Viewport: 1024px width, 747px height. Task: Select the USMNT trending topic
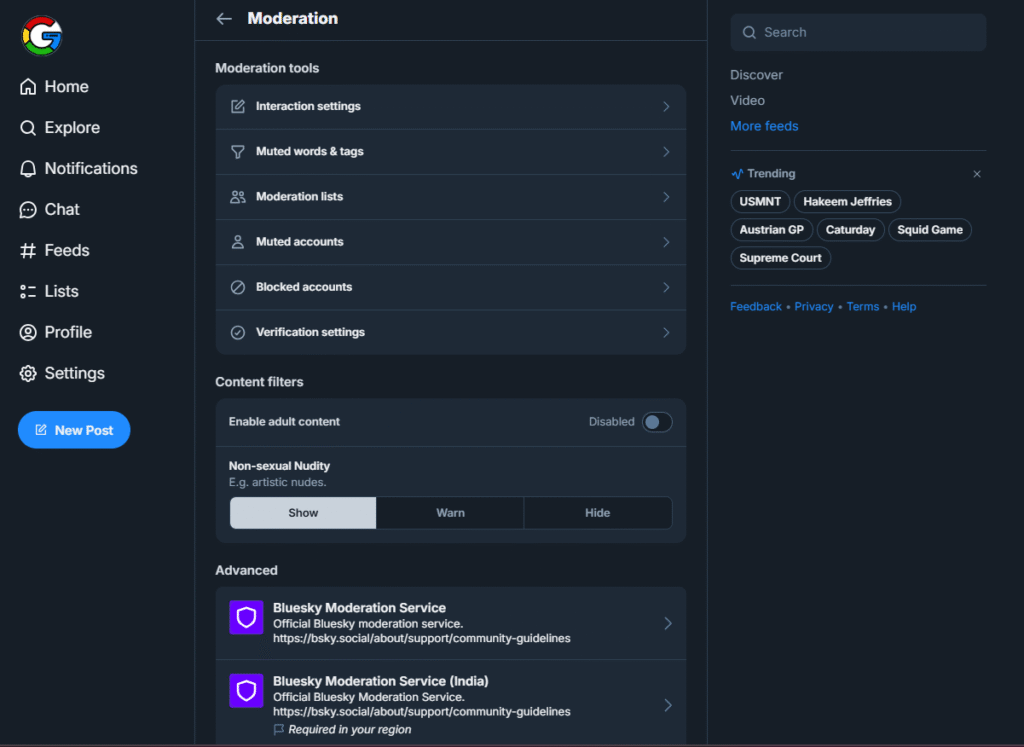(760, 202)
